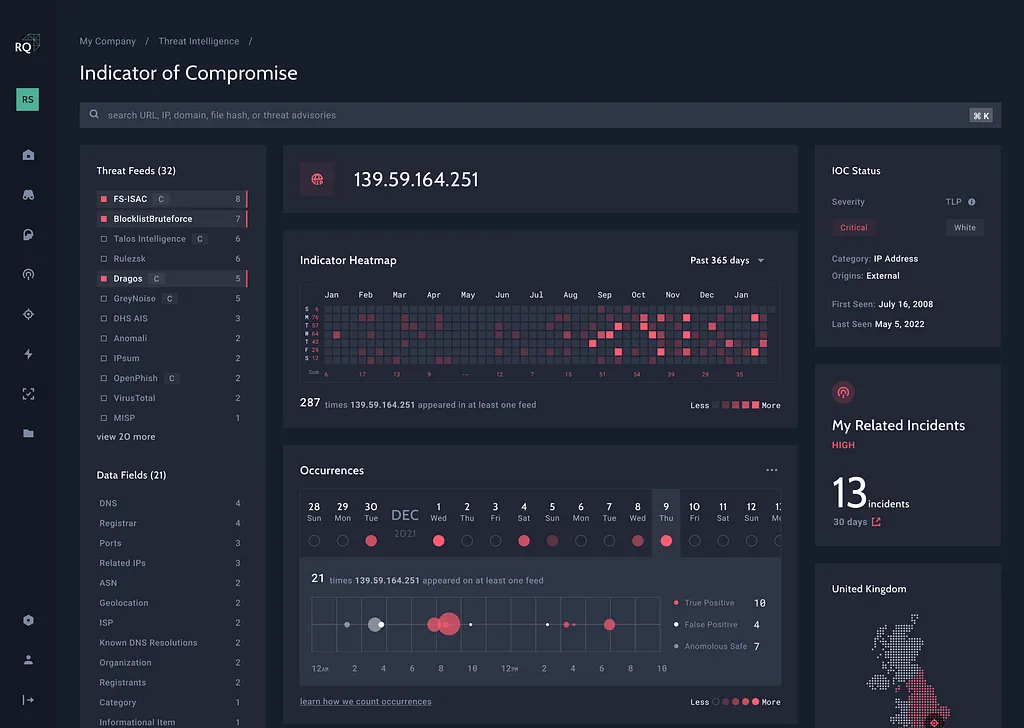This screenshot has height=728, width=1024.
Task: Open the 30 days external link icon
Action: point(876,522)
